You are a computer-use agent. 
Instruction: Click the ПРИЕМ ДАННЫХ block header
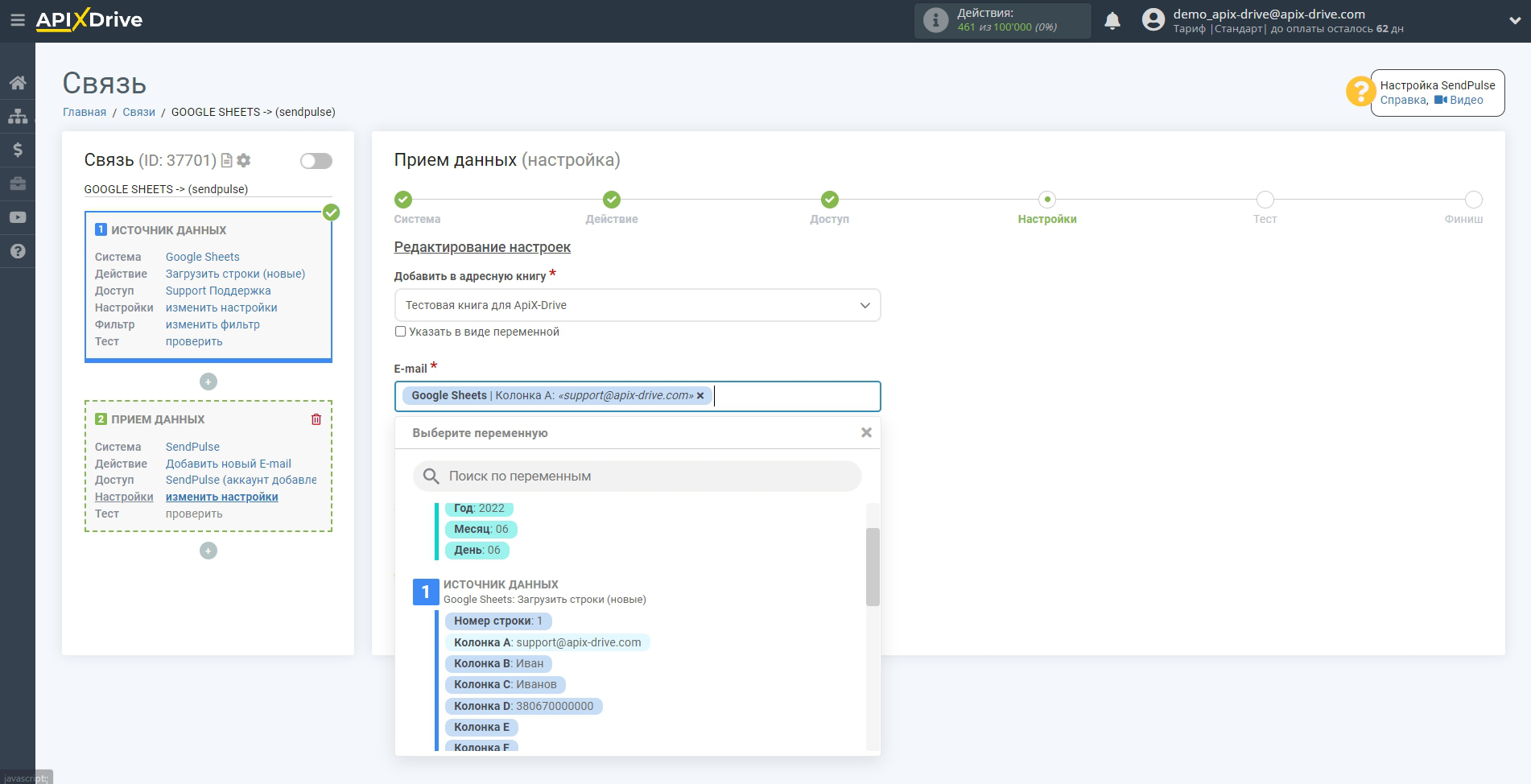click(158, 419)
